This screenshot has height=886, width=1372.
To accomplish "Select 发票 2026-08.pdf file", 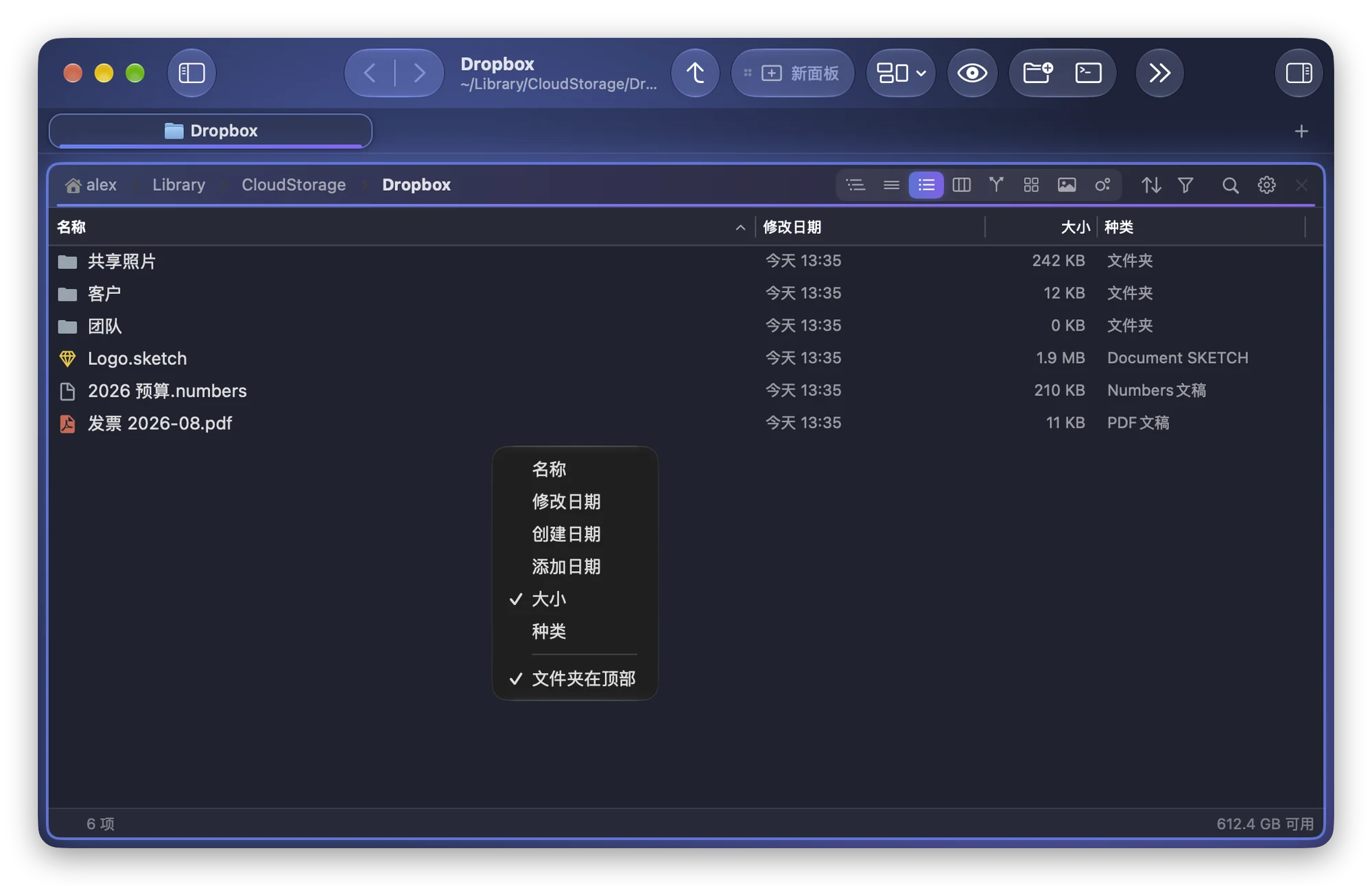I will [685, 423].
